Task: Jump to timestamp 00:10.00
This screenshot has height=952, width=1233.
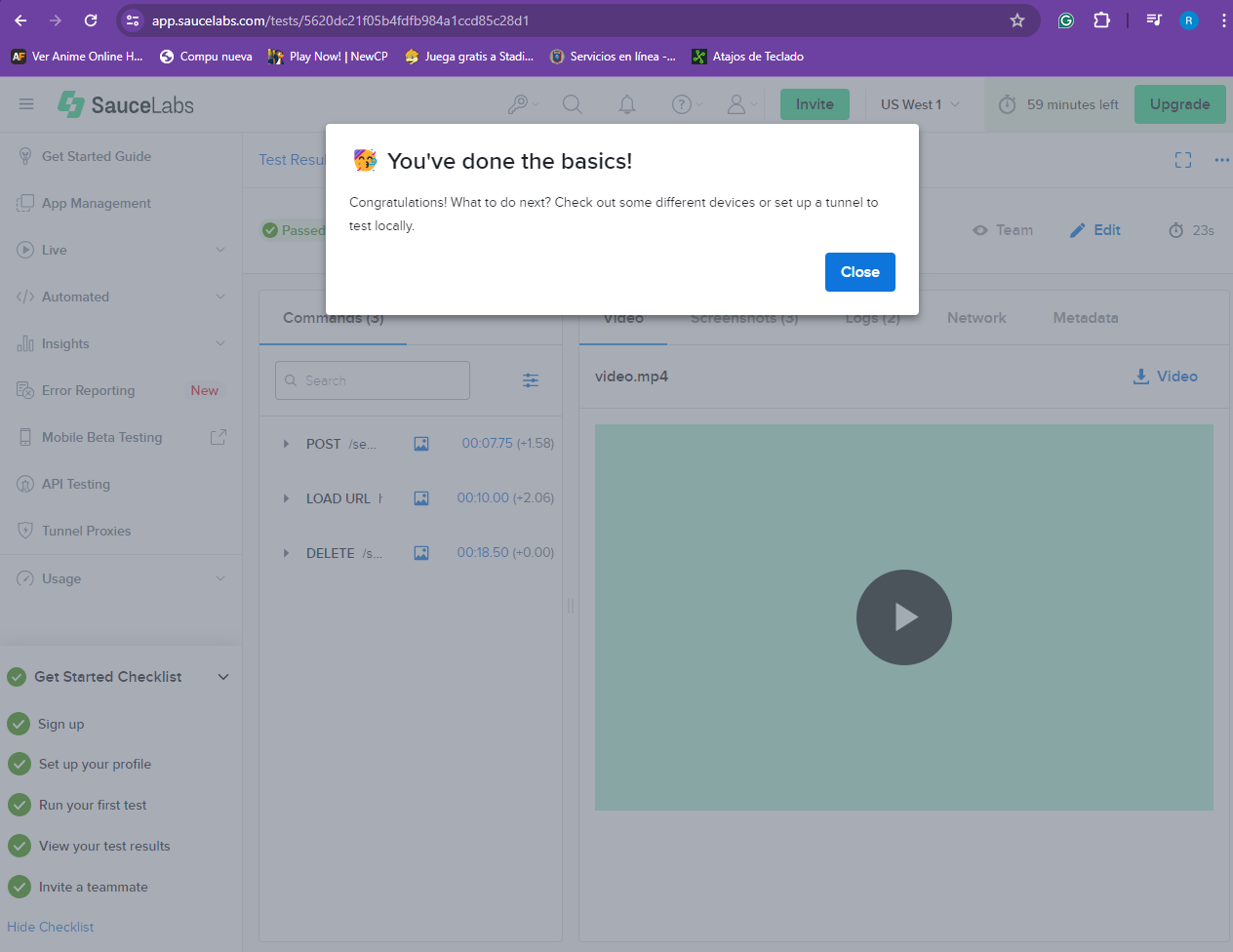Action: [x=483, y=497]
